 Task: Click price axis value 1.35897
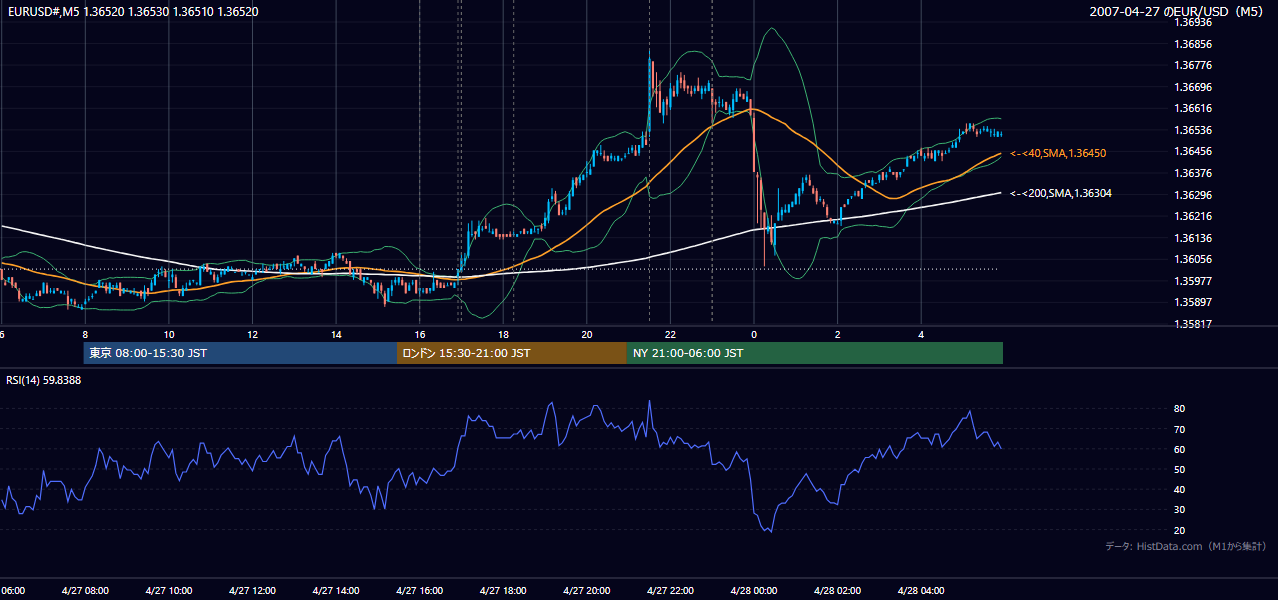(x=1193, y=302)
